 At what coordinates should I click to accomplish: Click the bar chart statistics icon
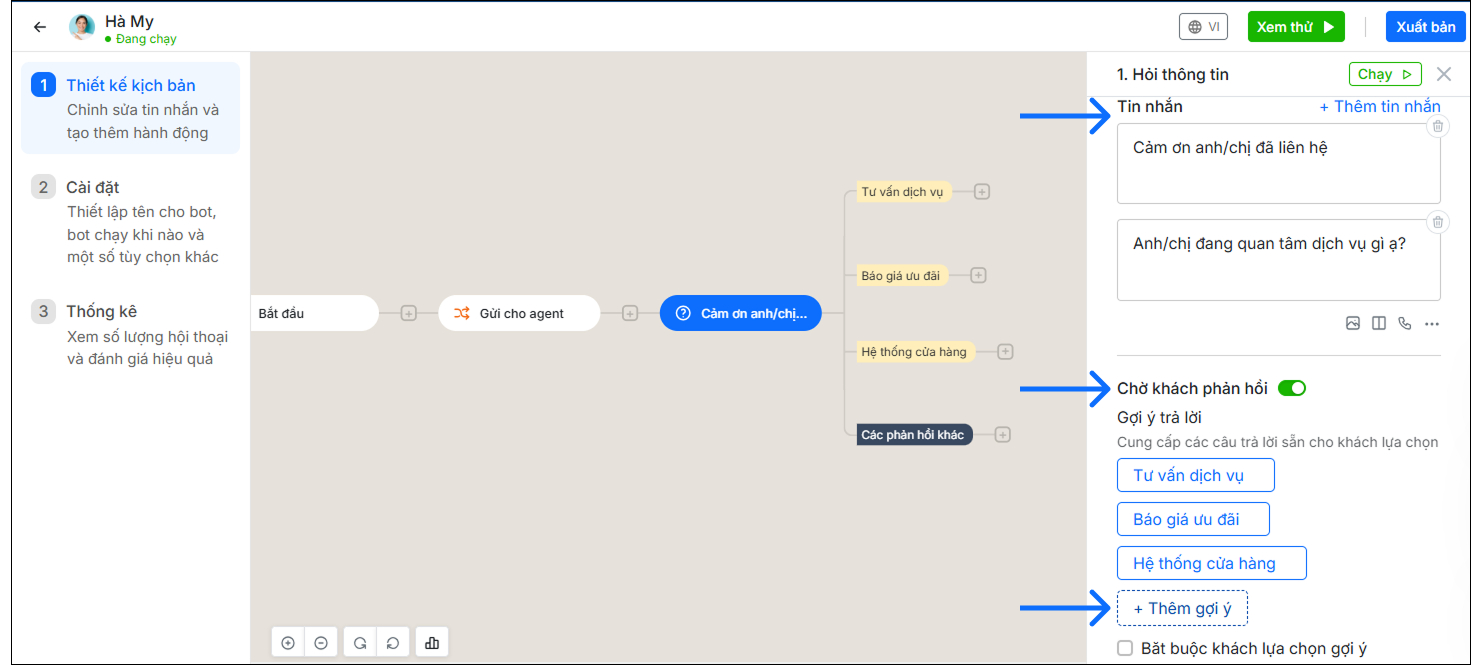tap(432, 643)
